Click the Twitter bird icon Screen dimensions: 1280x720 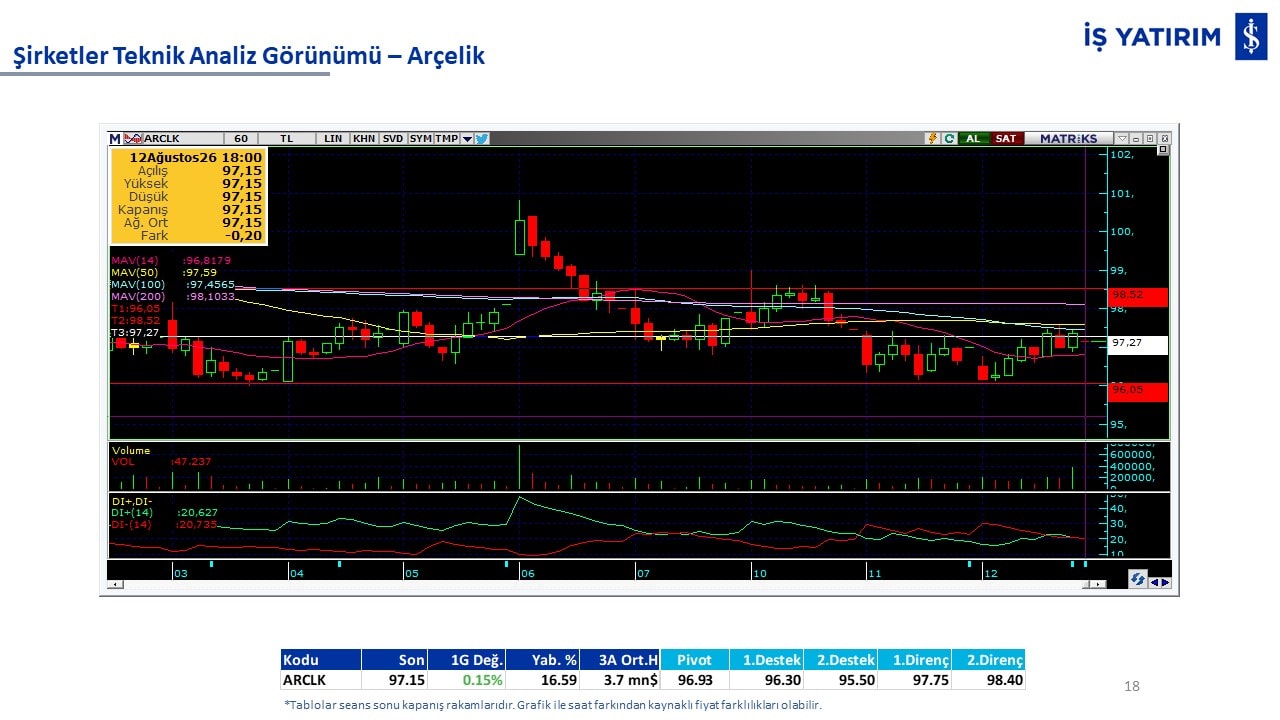pyautogui.click(x=482, y=139)
